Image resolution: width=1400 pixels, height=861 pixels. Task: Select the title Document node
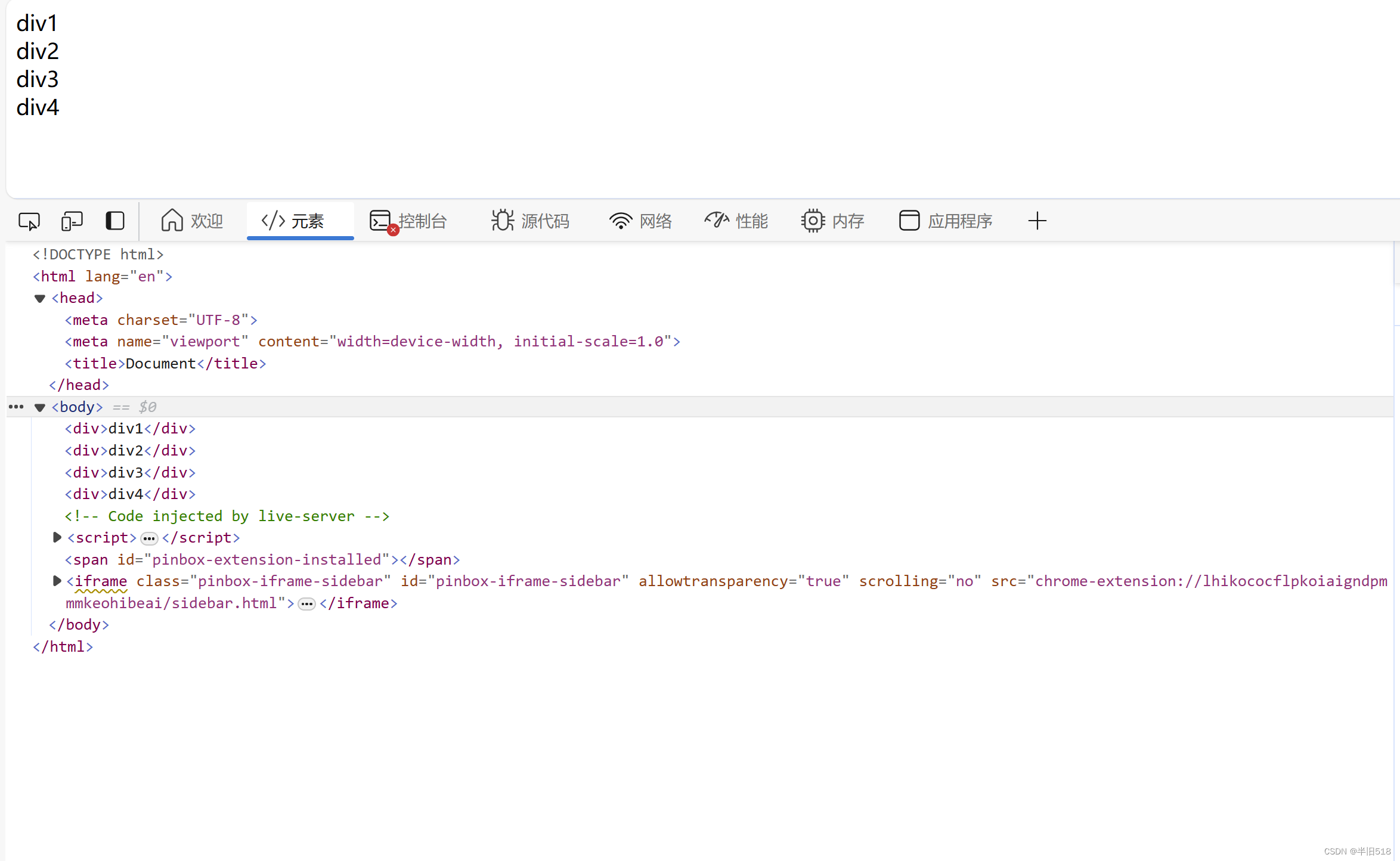tap(165, 364)
